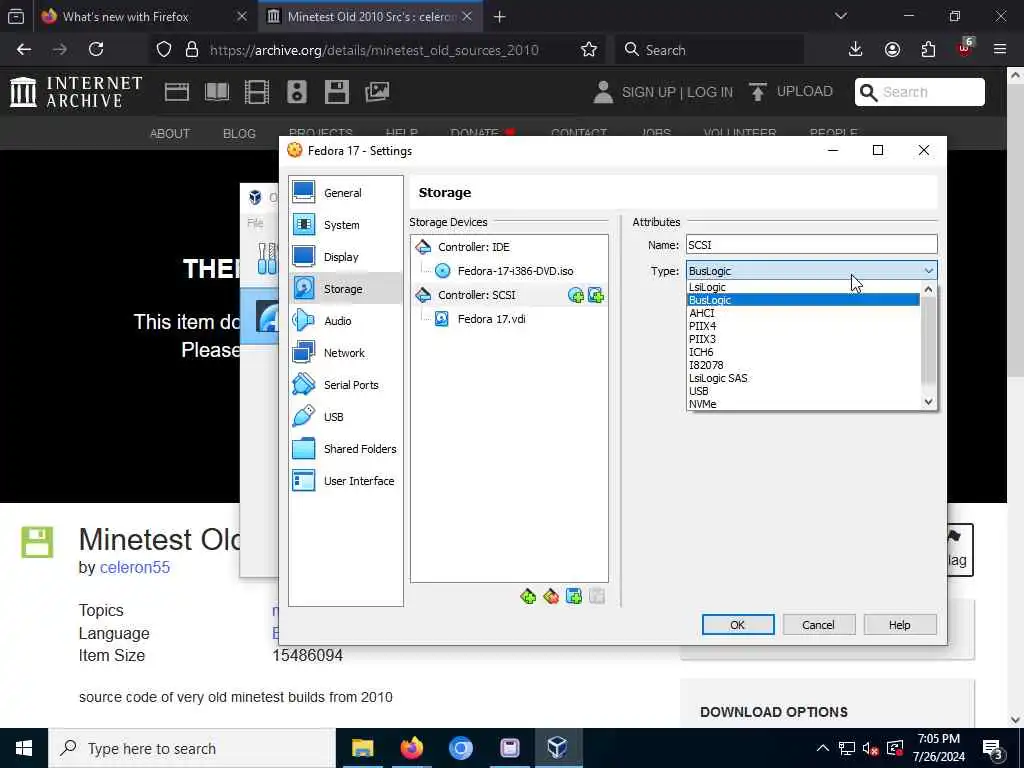Choose ICH6 controller type
Viewport: 1024px width, 768px height.
point(803,352)
